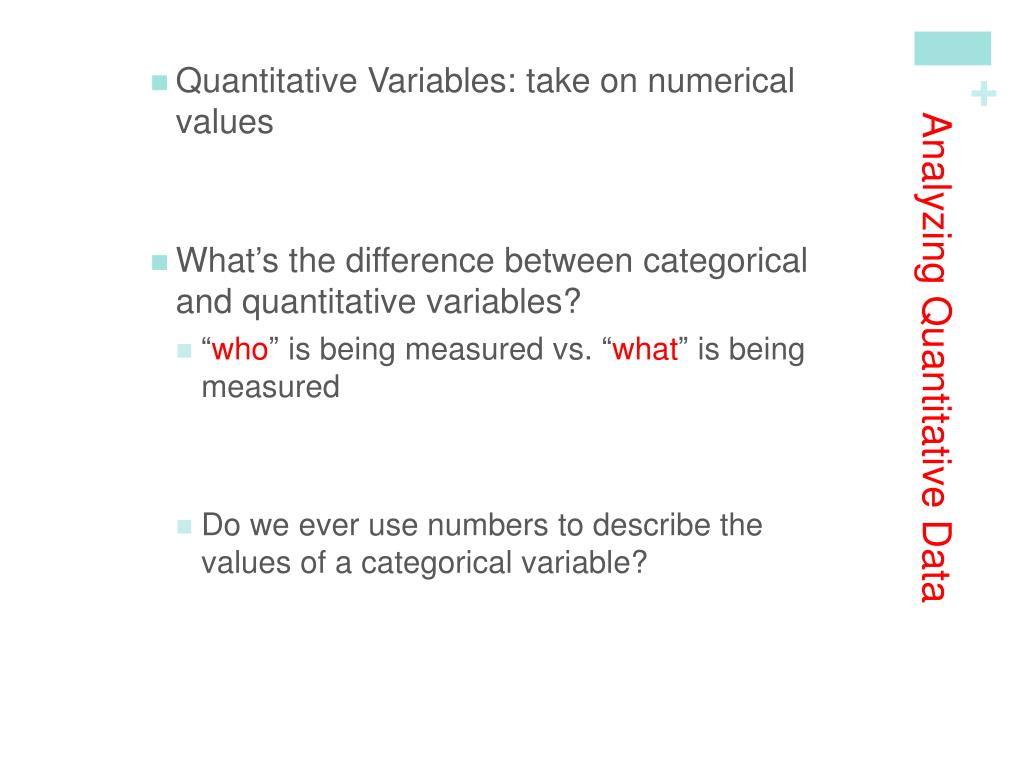
Task: Click the teal rectangle in top-right corner
Action: pos(952,48)
